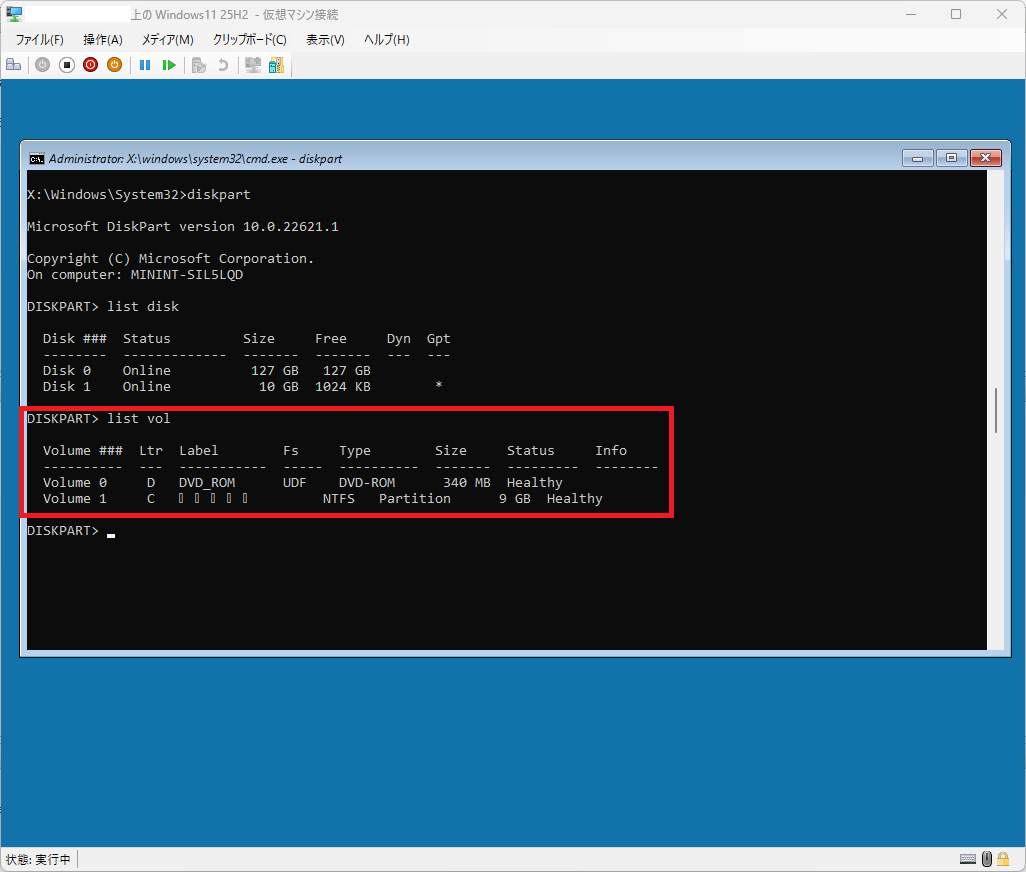Open the 操作(A) menu
This screenshot has height=872, width=1026.
[x=103, y=39]
